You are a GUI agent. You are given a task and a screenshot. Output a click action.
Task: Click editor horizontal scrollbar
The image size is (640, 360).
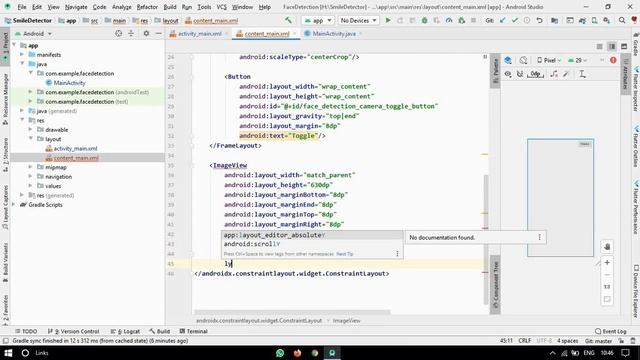(292, 312)
